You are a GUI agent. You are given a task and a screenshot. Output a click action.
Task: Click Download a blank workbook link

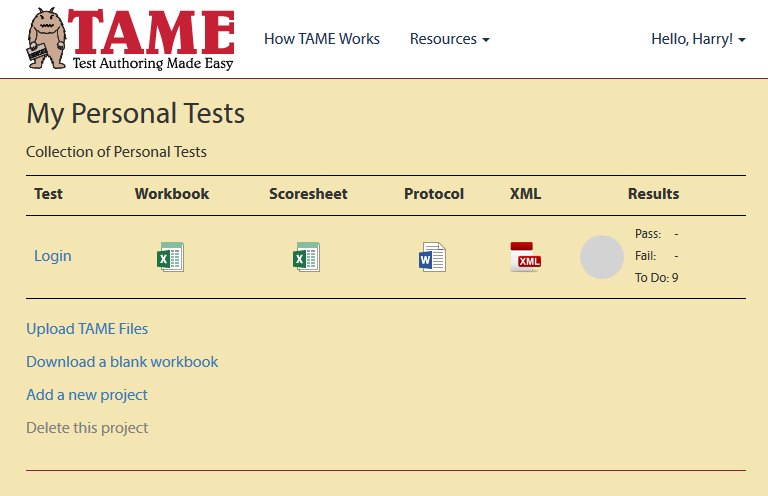click(122, 361)
